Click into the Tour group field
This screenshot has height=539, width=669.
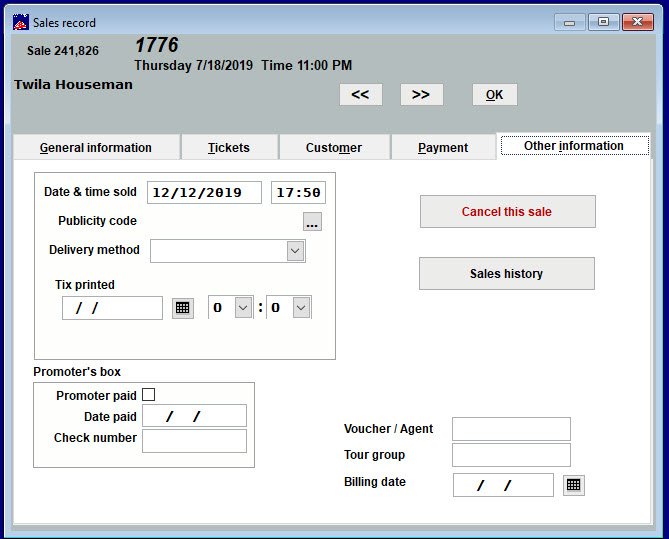click(511, 455)
